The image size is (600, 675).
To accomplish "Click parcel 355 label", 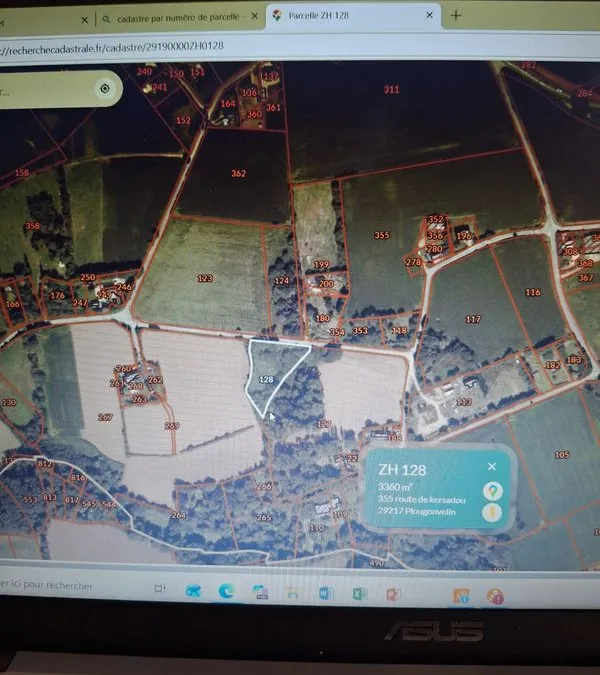I will pyautogui.click(x=382, y=235).
